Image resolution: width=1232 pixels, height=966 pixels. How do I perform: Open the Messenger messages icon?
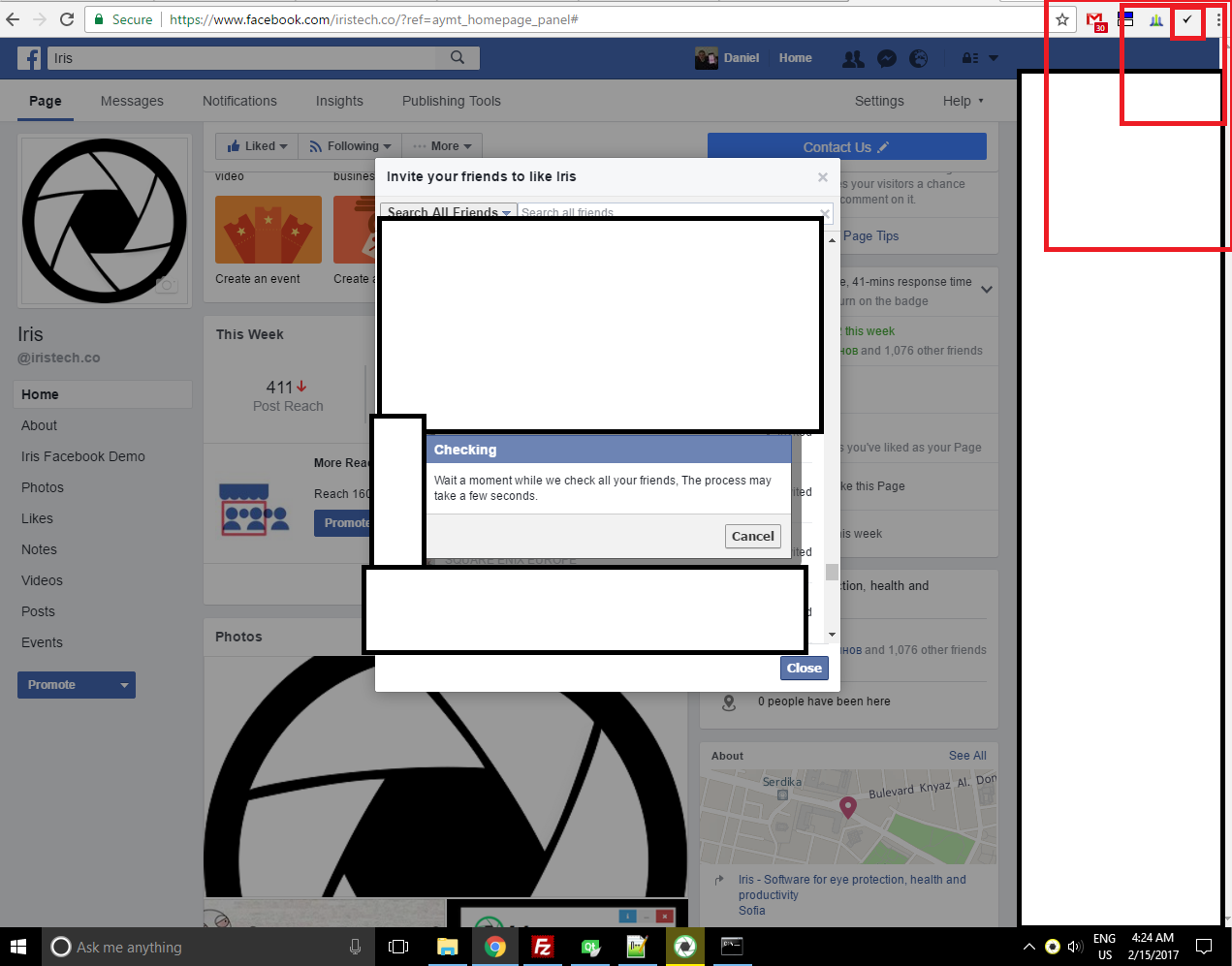[x=886, y=59]
